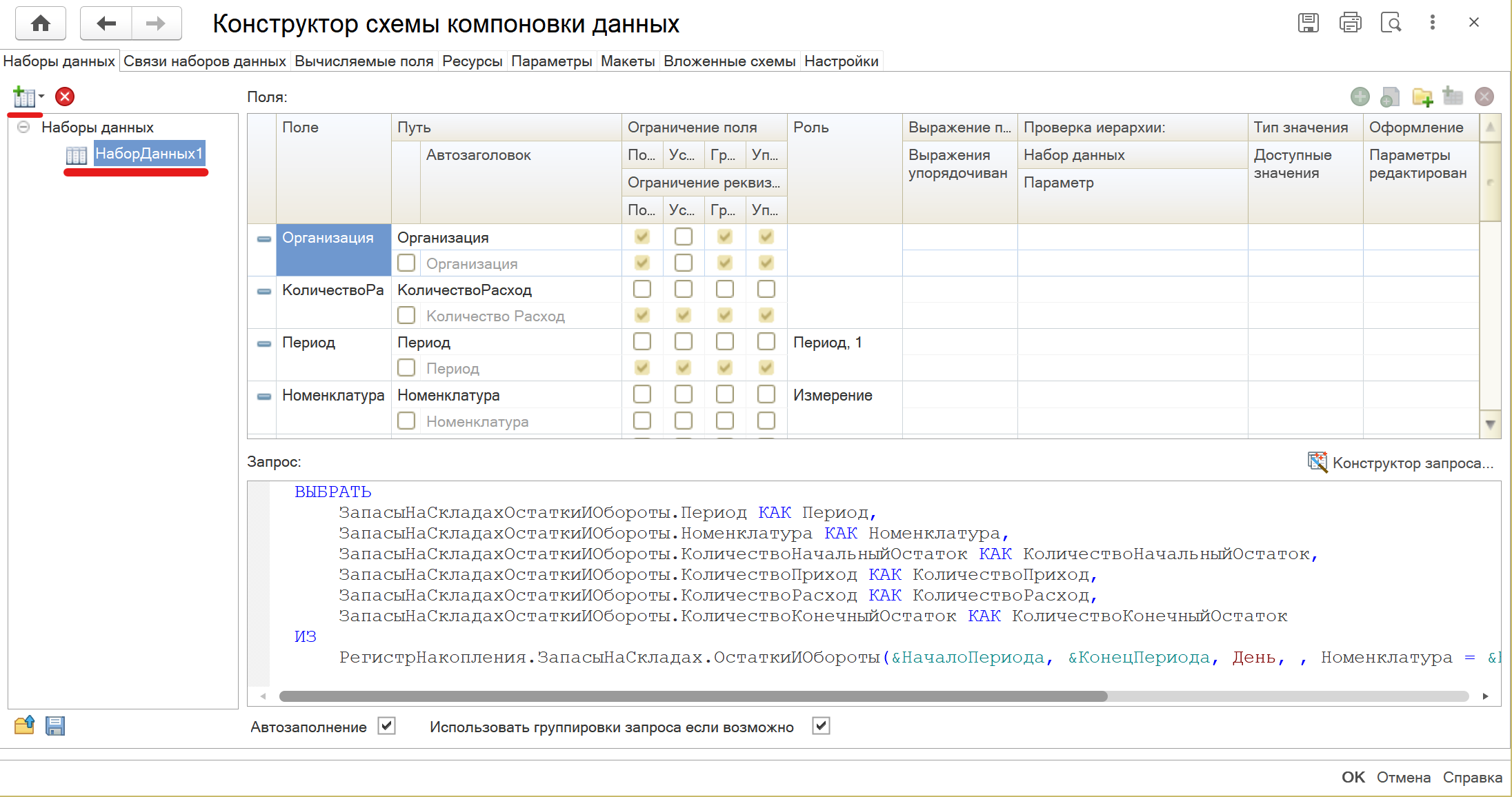Toggle Автозаголовок checkbox for Период
1512x797 pixels.
tap(406, 368)
